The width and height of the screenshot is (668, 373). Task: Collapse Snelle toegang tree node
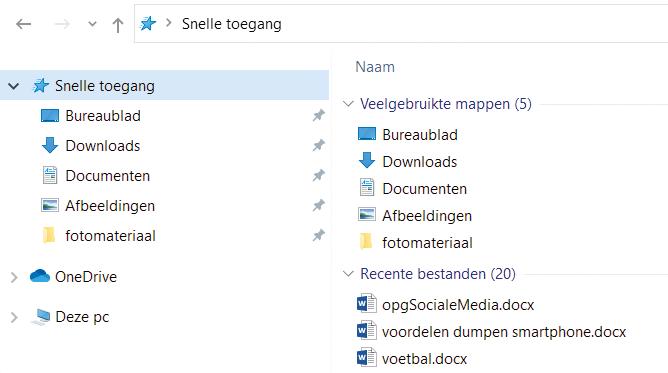[x=14, y=86]
